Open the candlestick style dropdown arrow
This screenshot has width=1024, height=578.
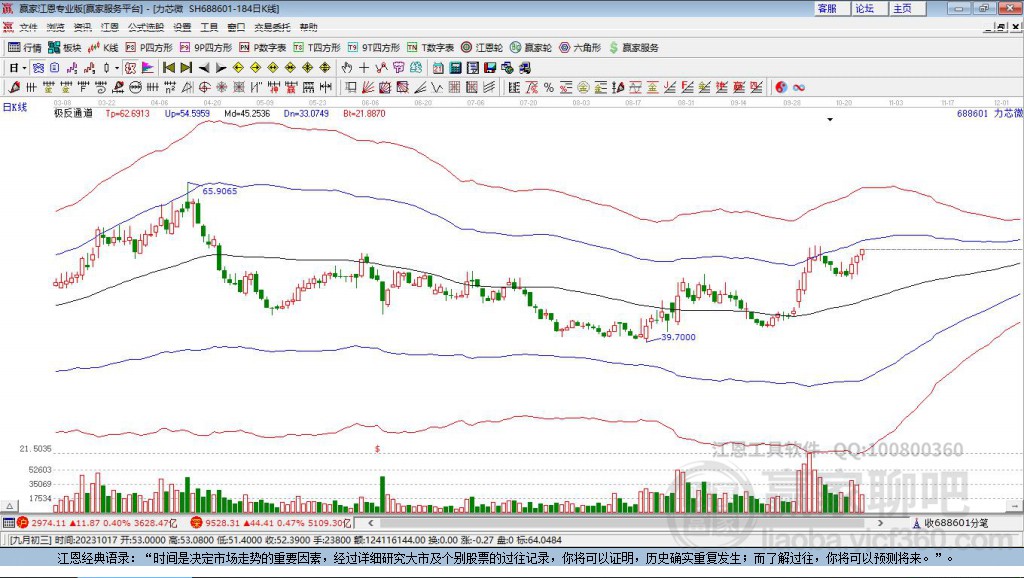pyautogui.click(x=117, y=68)
